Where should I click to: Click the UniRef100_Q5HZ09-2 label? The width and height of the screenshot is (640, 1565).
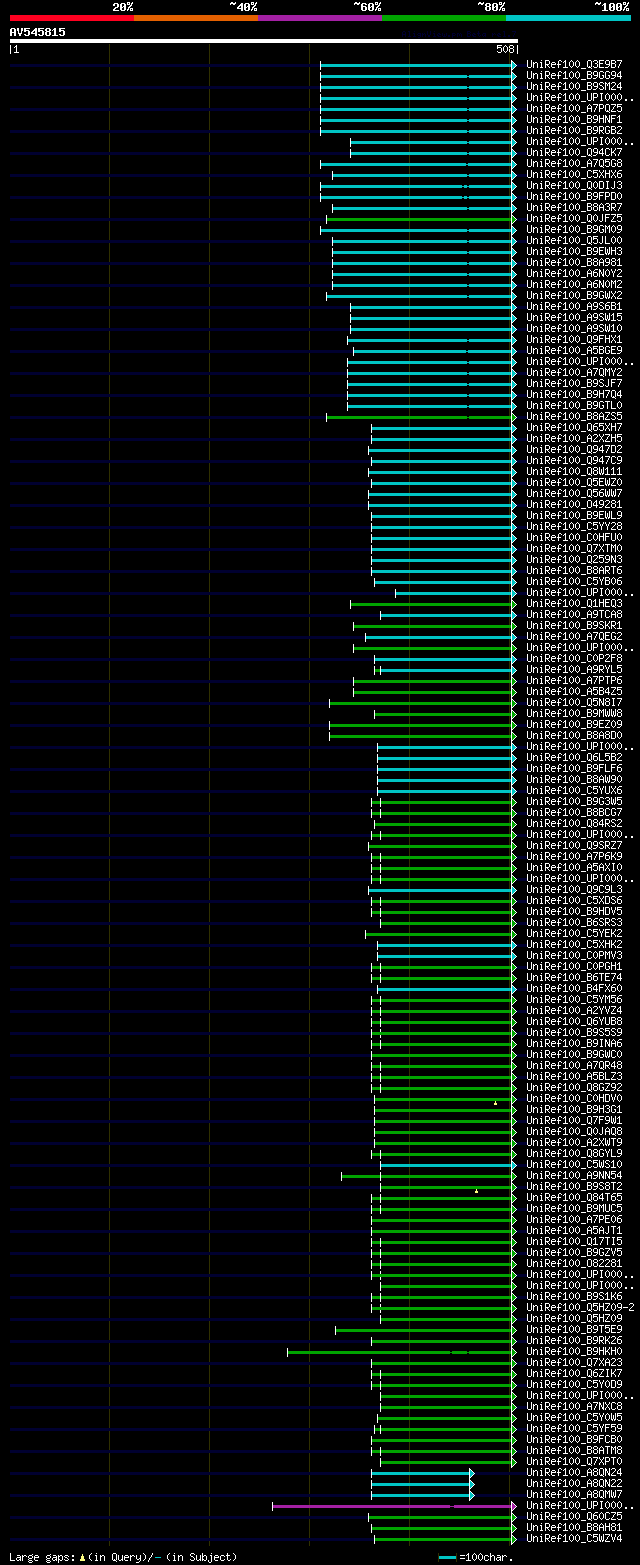580,1308
